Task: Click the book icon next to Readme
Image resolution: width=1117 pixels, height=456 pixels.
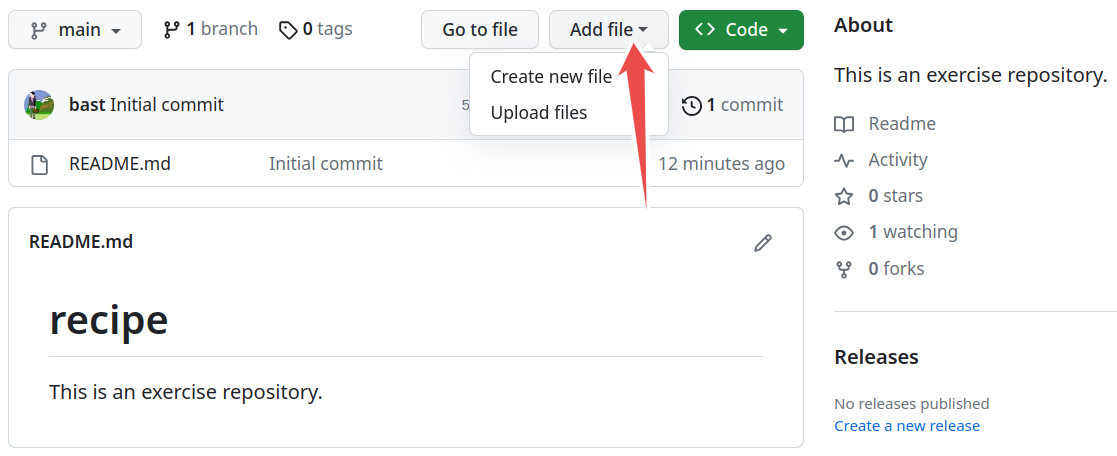Action: click(x=844, y=125)
